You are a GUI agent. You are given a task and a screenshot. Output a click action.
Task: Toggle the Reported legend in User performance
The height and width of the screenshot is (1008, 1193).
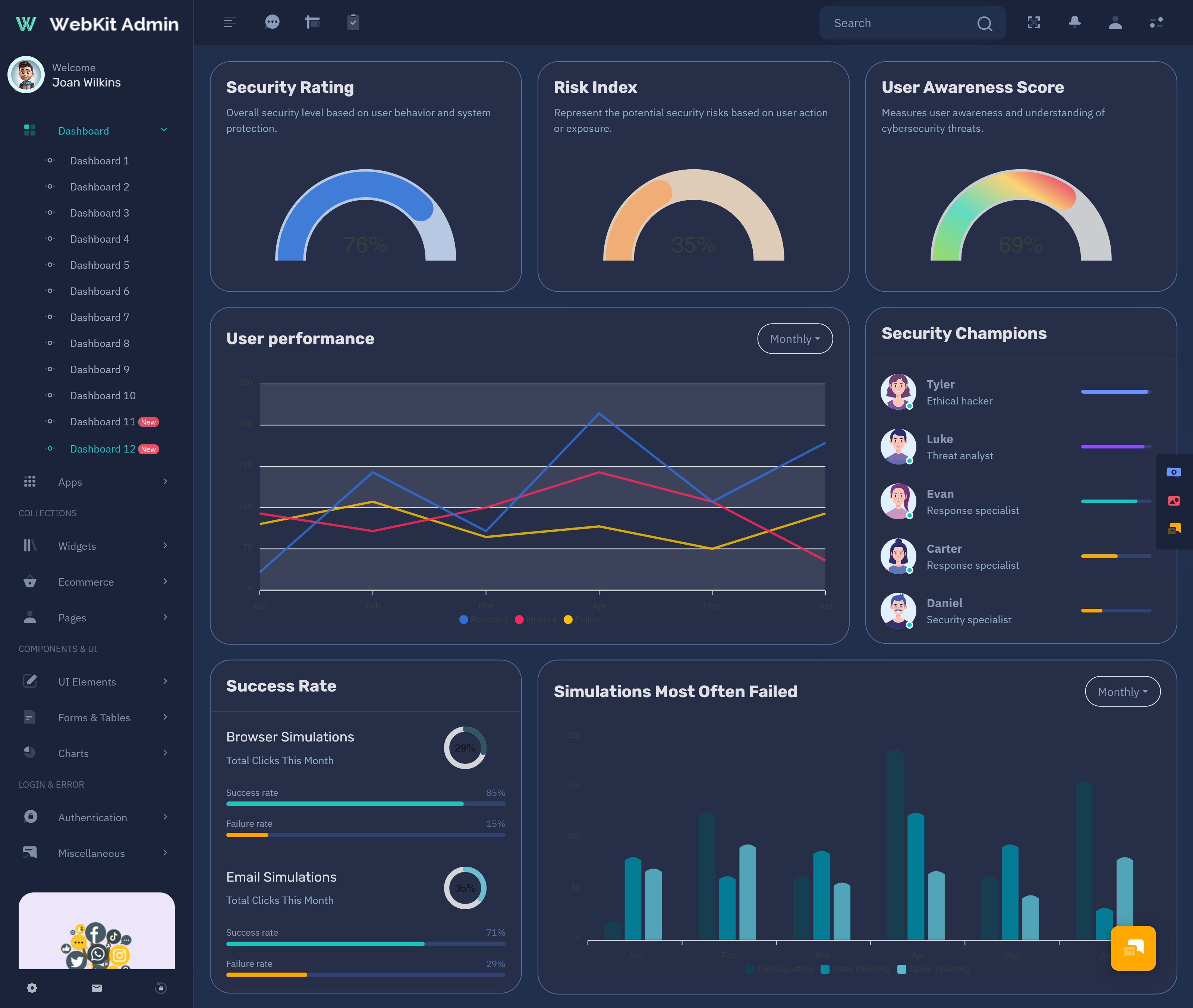point(483,620)
